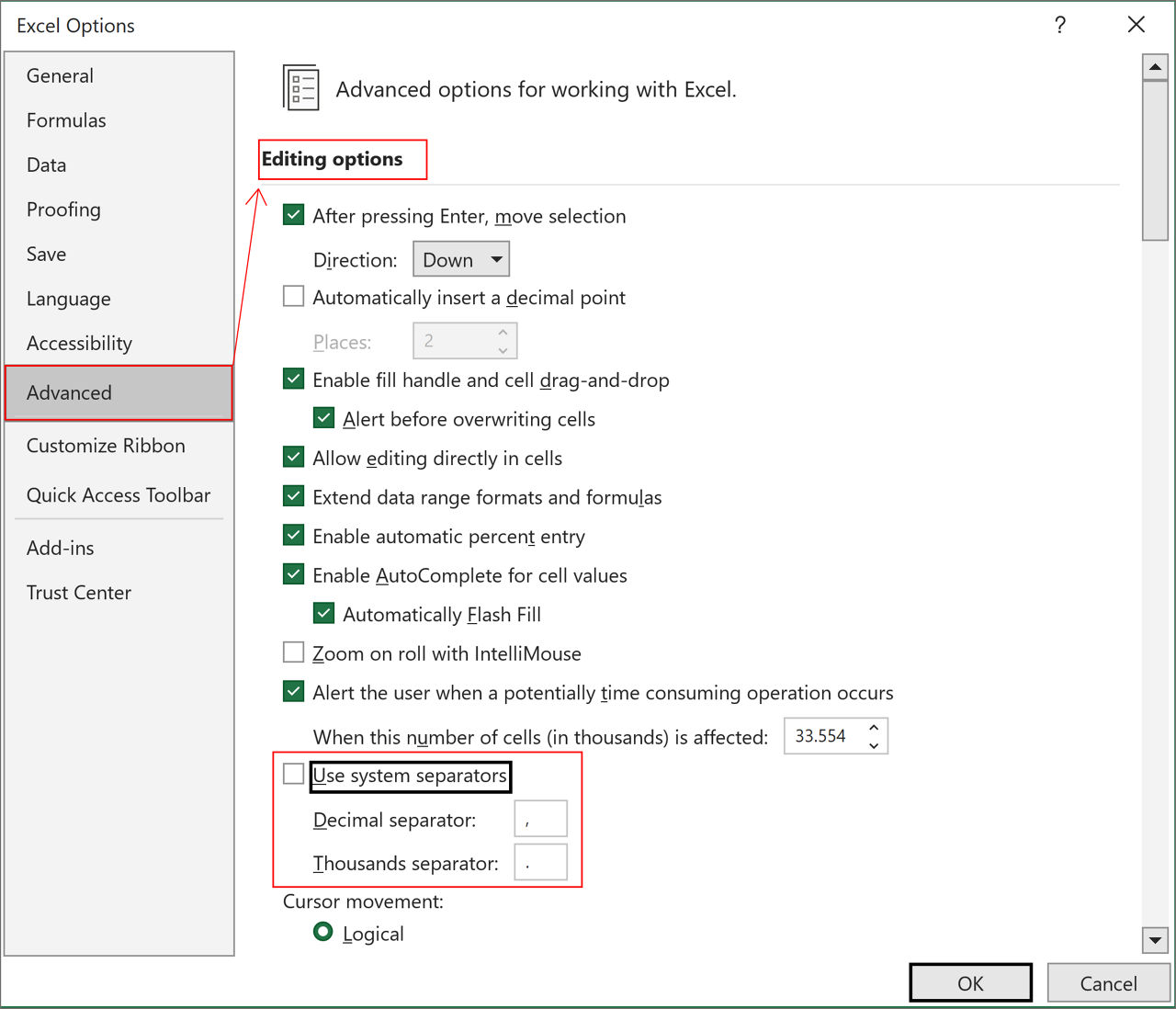Open the General options category

[x=60, y=76]
